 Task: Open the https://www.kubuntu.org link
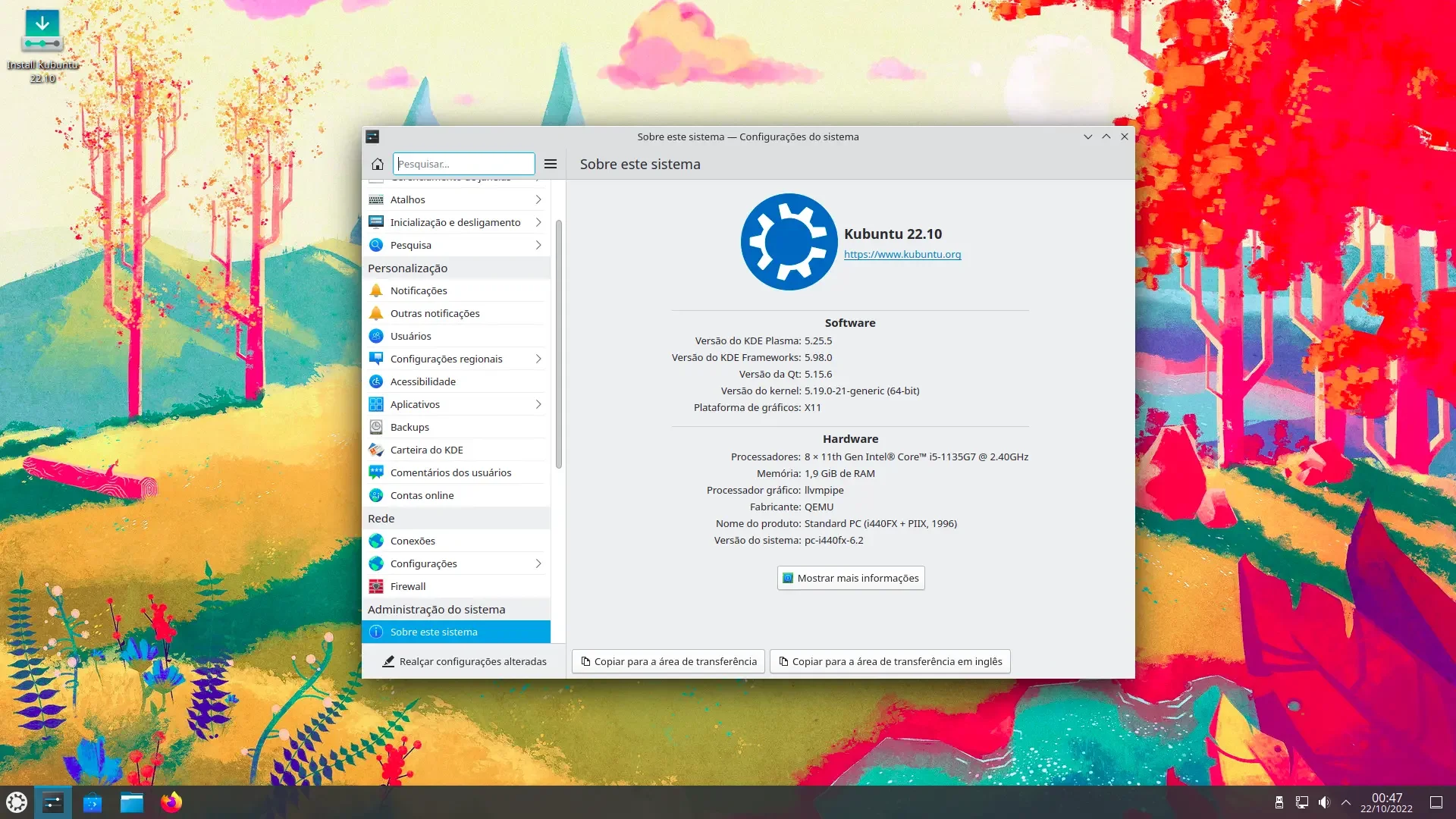[x=902, y=254]
